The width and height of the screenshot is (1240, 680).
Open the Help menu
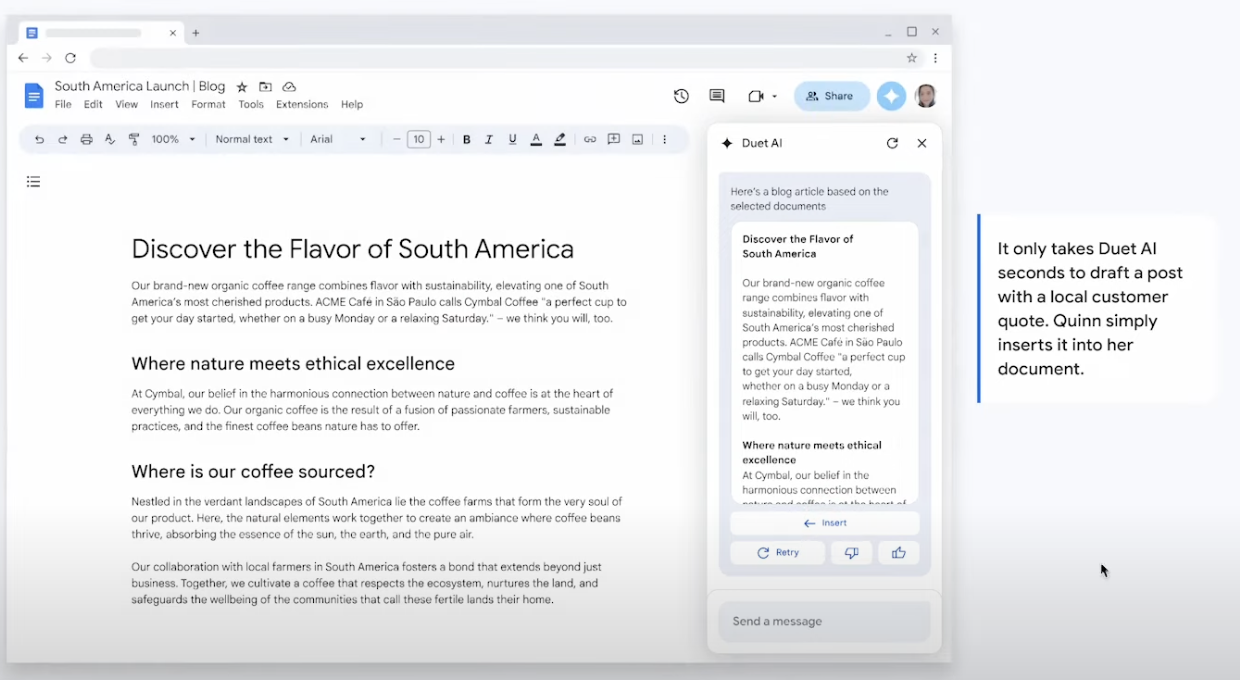point(352,104)
